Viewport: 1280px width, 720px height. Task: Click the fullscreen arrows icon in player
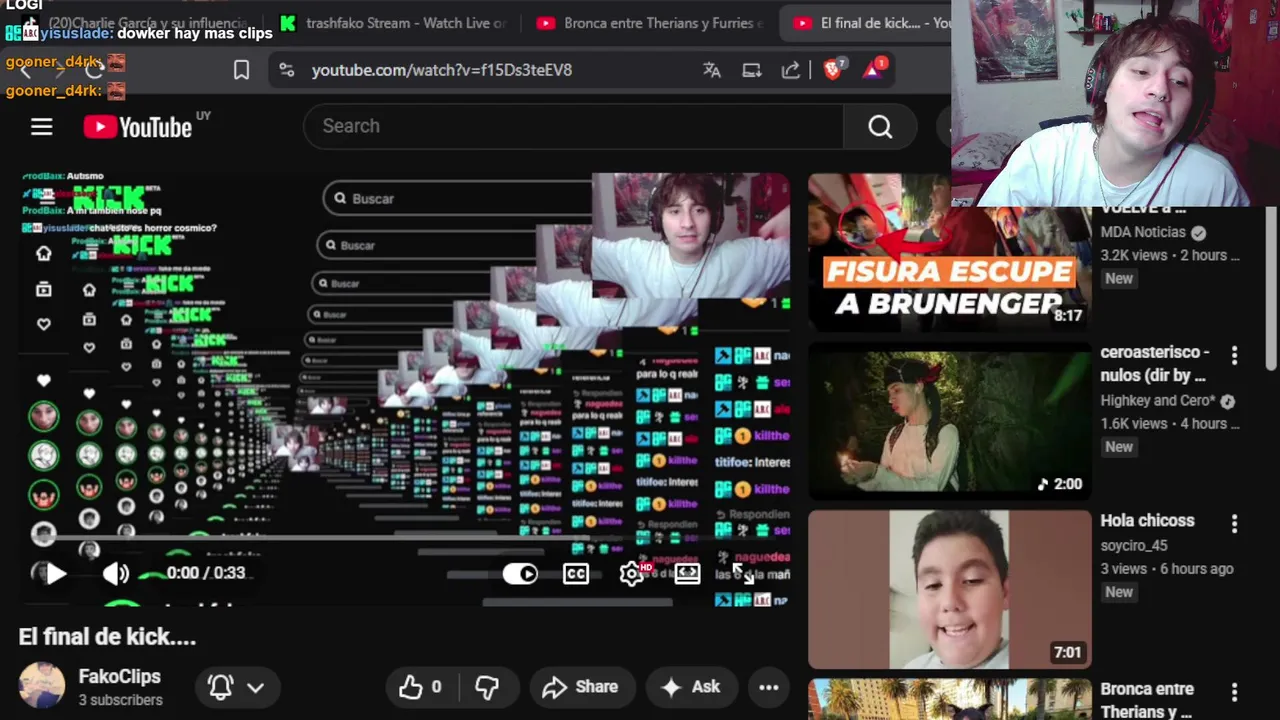tap(743, 573)
